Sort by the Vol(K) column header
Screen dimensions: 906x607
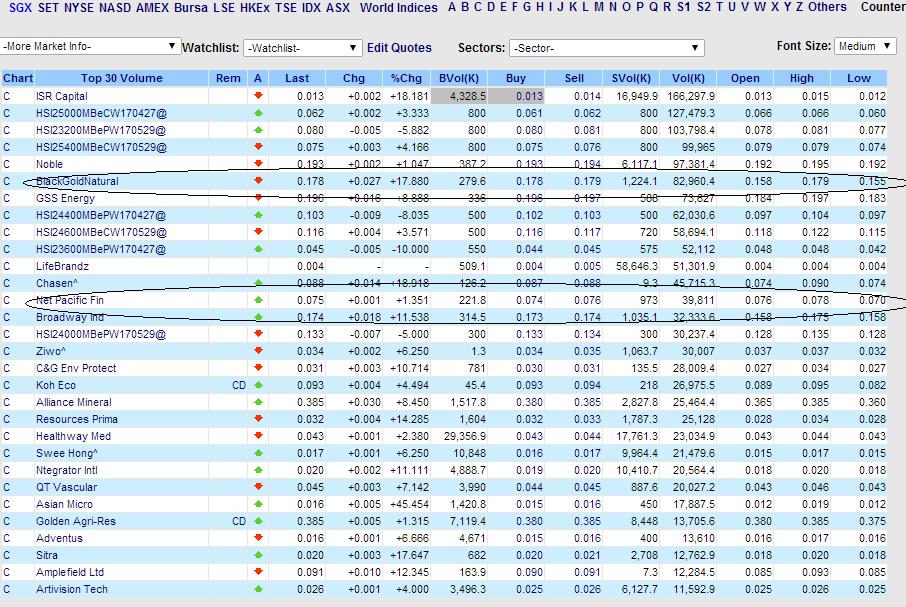click(x=688, y=78)
